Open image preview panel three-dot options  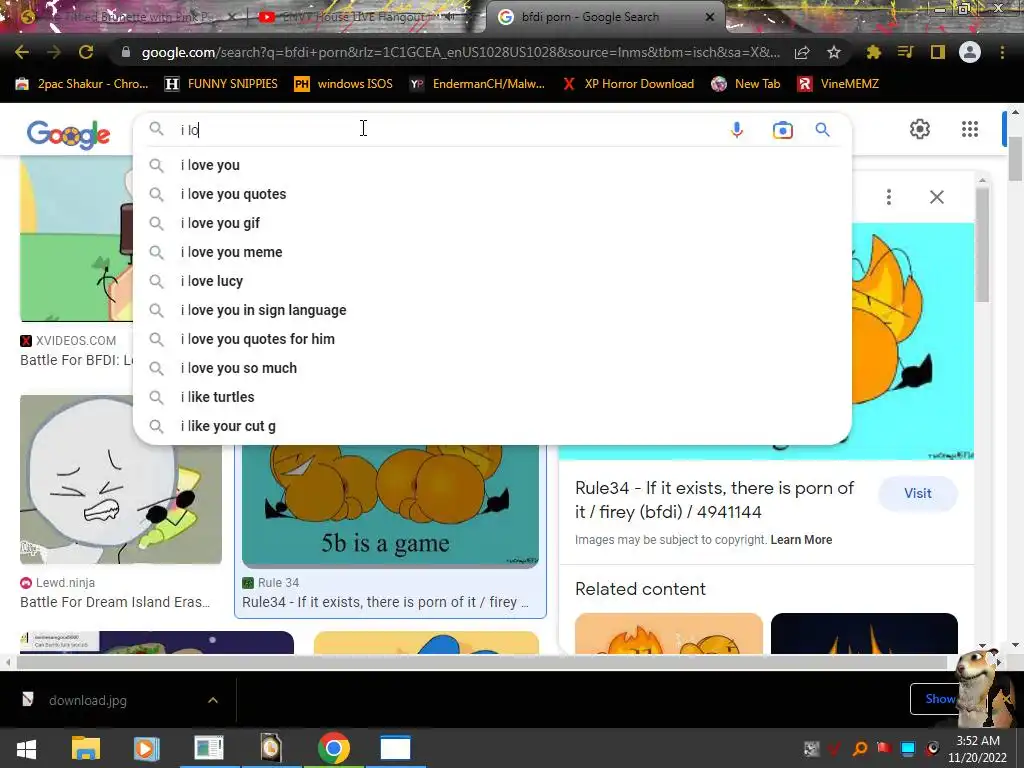coord(889,197)
